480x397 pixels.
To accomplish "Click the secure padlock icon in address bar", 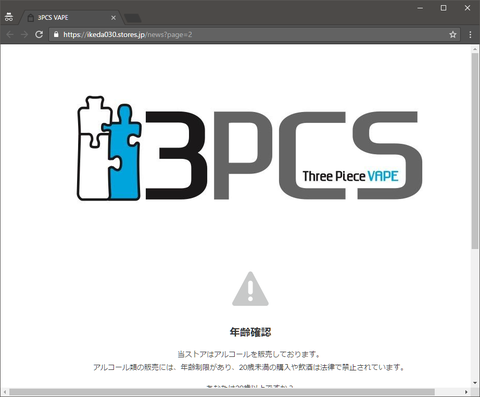I will (56, 34).
